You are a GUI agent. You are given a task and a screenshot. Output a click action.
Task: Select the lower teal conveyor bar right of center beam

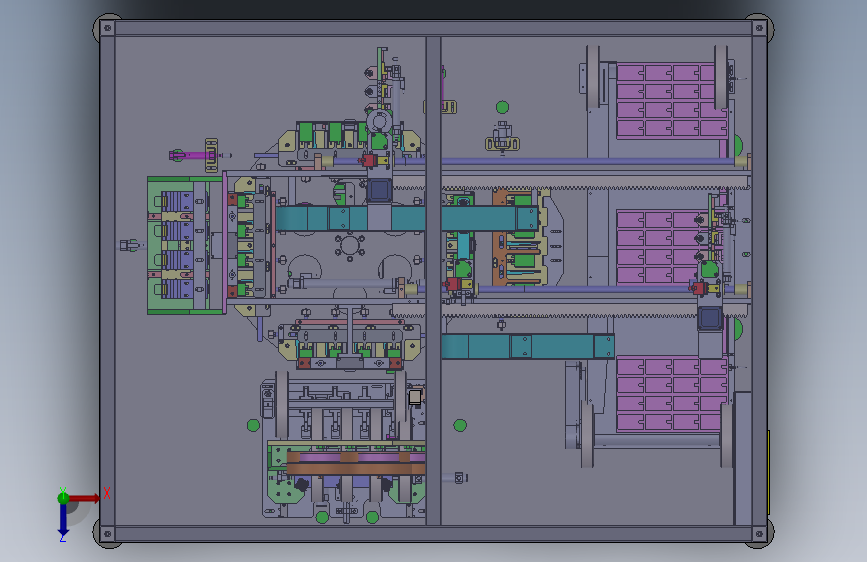[527, 346]
